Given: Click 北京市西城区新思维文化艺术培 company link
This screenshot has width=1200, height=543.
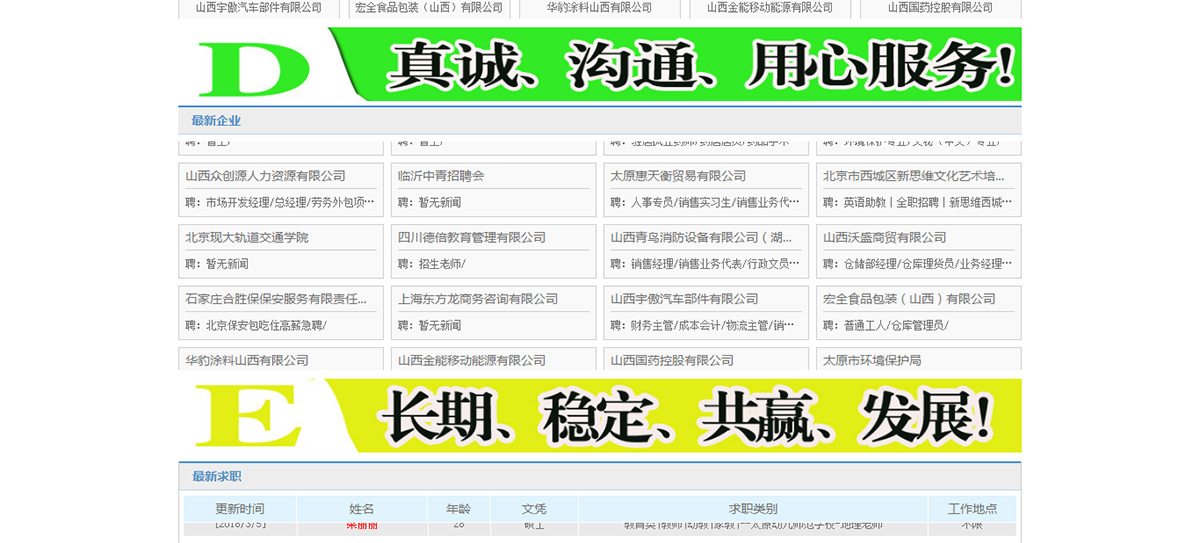Looking at the screenshot, I should pyautogui.click(x=913, y=176).
